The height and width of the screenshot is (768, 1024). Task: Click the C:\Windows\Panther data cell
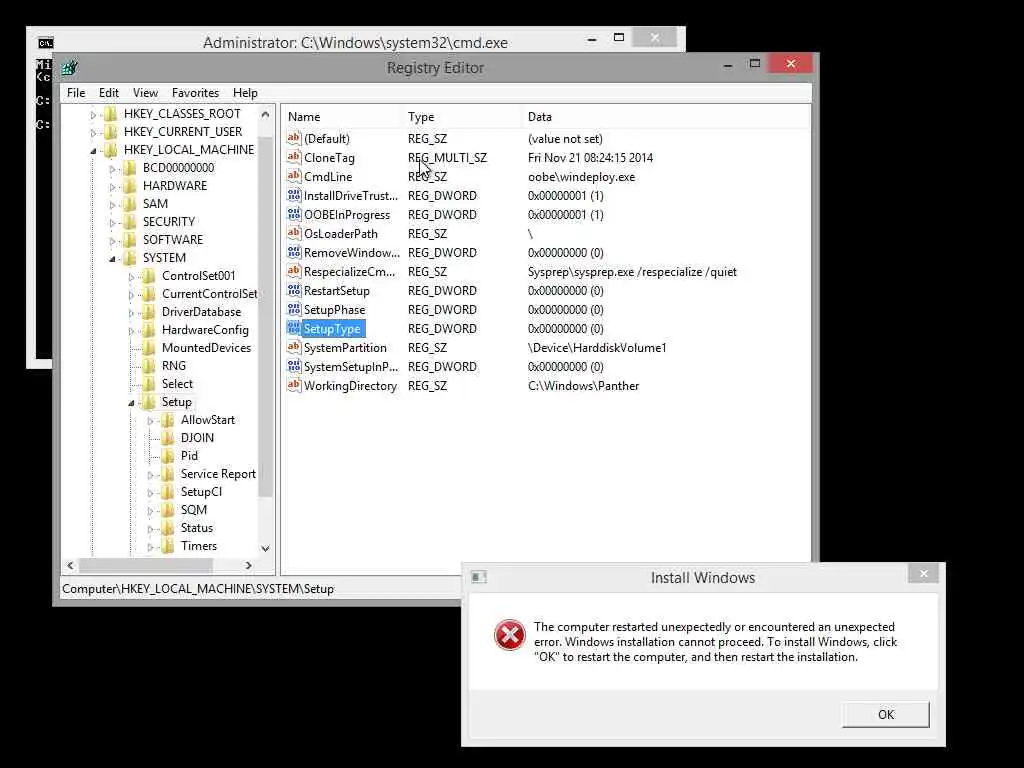(583, 385)
